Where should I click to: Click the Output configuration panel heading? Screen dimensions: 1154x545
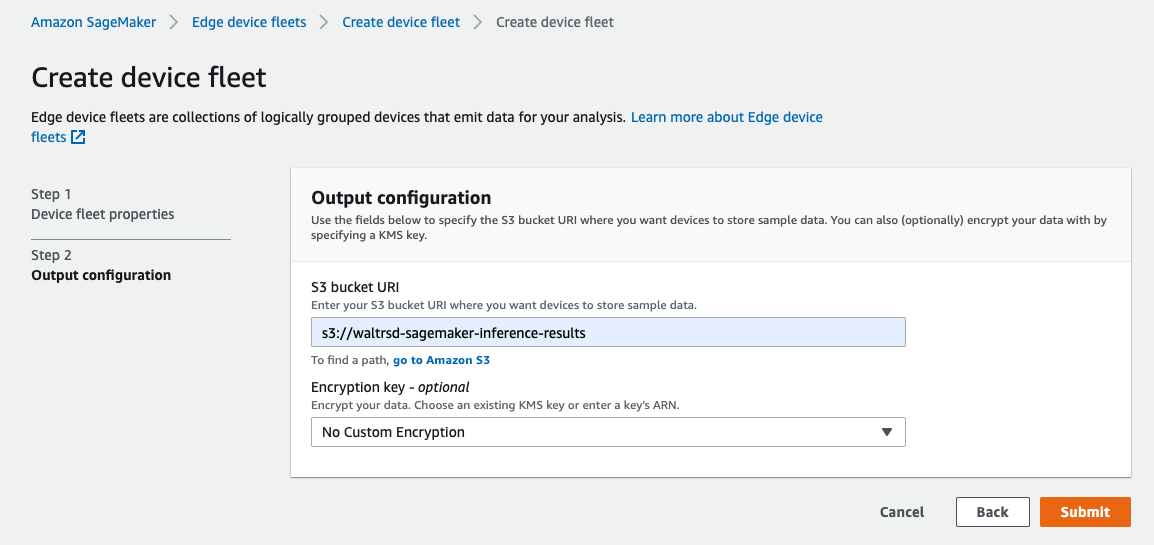tap(401, 197)
